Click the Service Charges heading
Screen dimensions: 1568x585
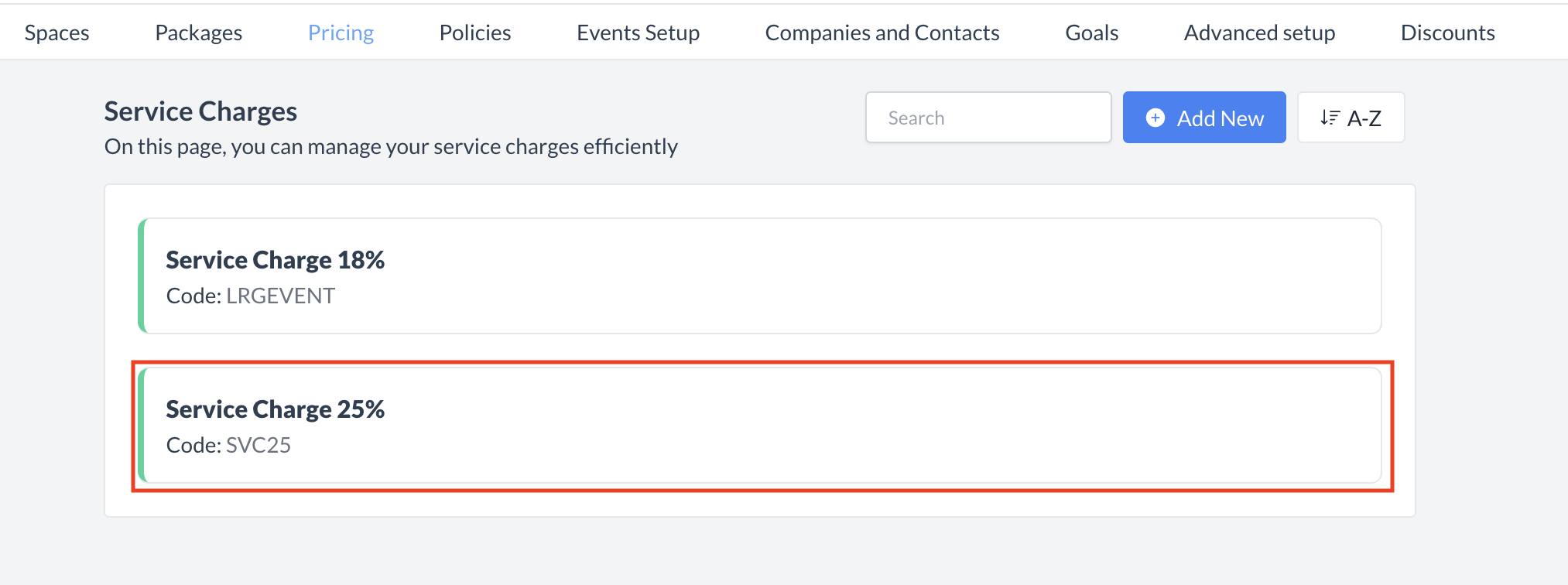tap(200, 111)
